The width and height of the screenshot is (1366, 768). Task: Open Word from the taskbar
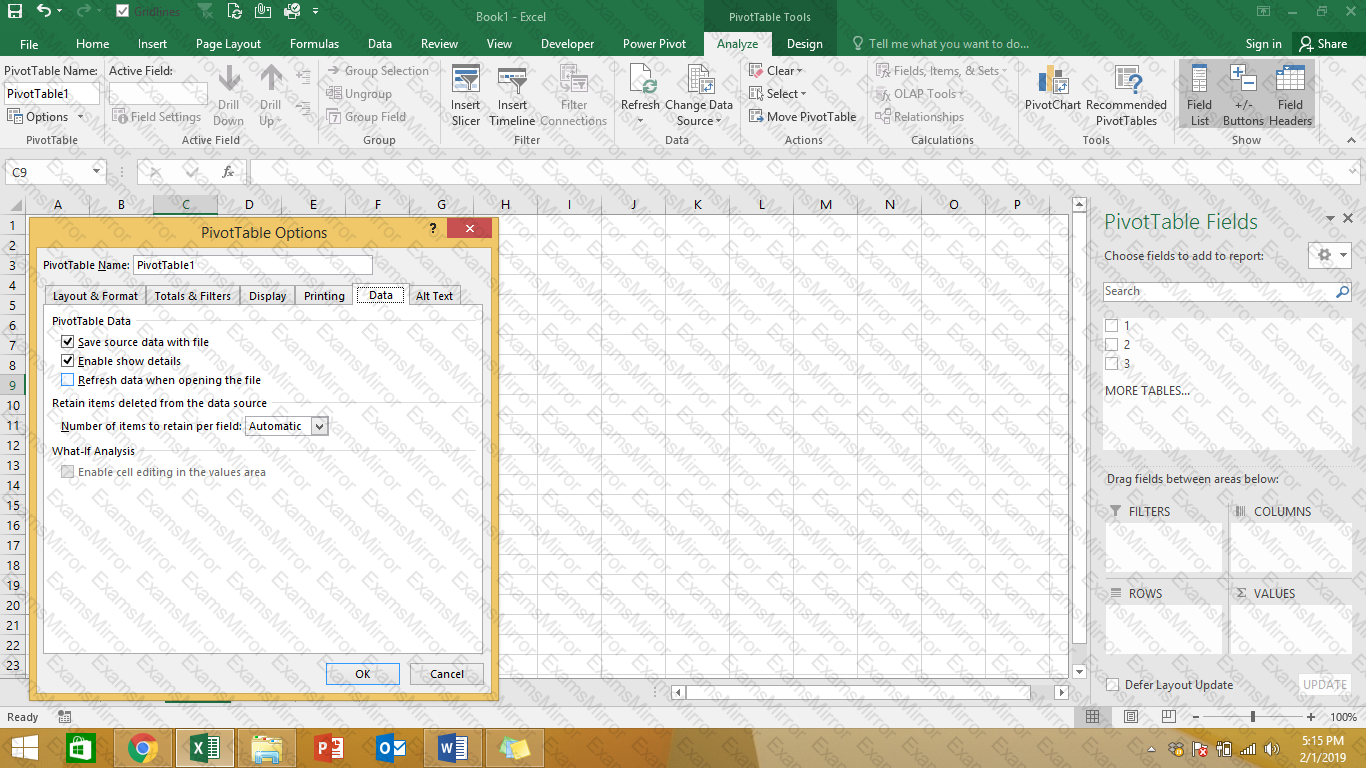[453, 748]
